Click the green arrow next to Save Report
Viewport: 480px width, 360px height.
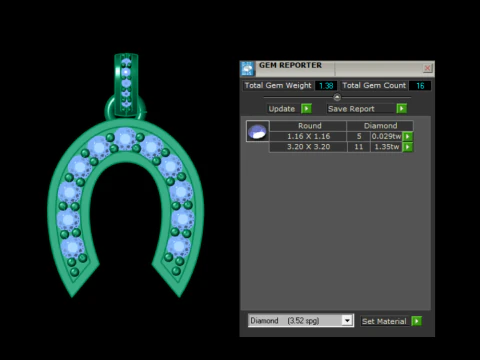tap(402, 109)
